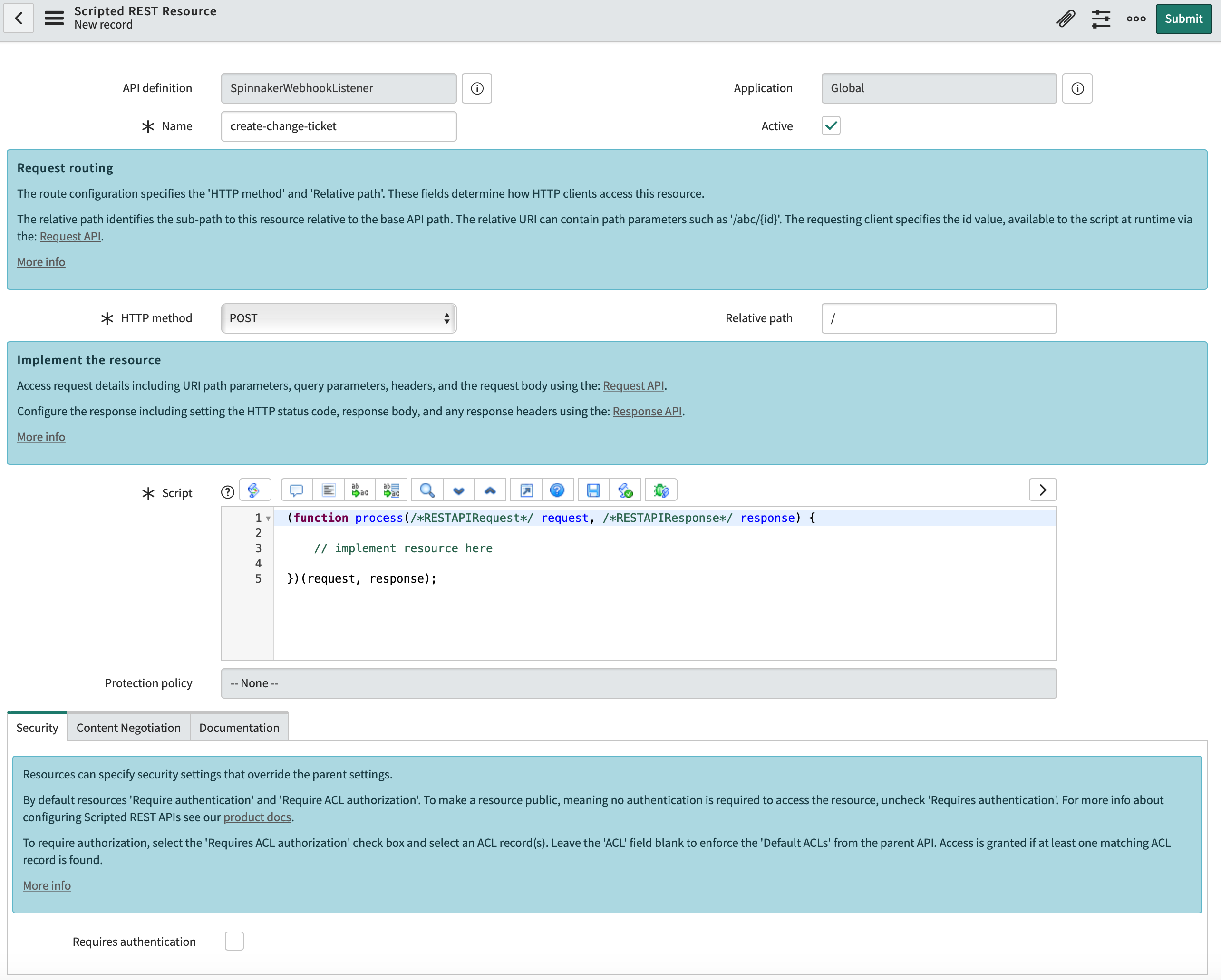
Task: Open the HTTP method dropdown
Action: [x=339, y=318]
